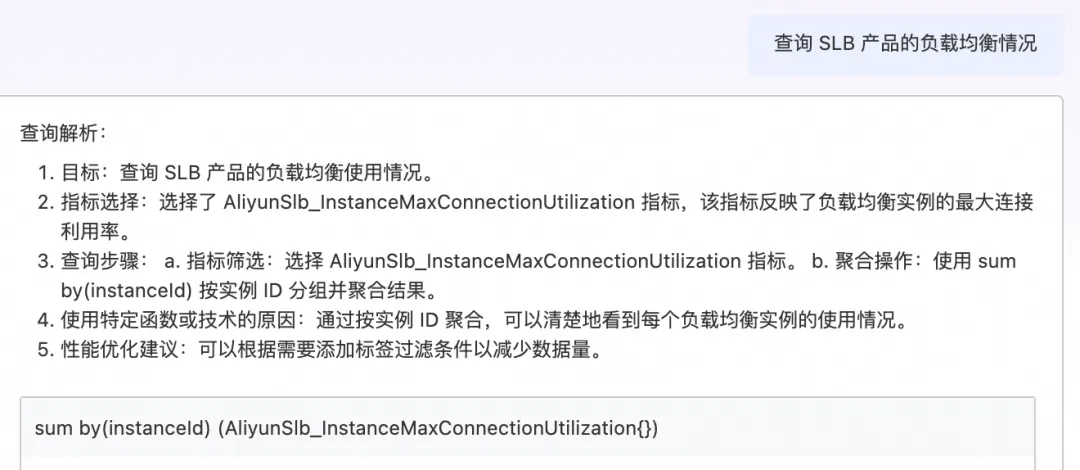
Task: Click the metric name in the 指标选择 item
Action: click(x=428, y=202)
